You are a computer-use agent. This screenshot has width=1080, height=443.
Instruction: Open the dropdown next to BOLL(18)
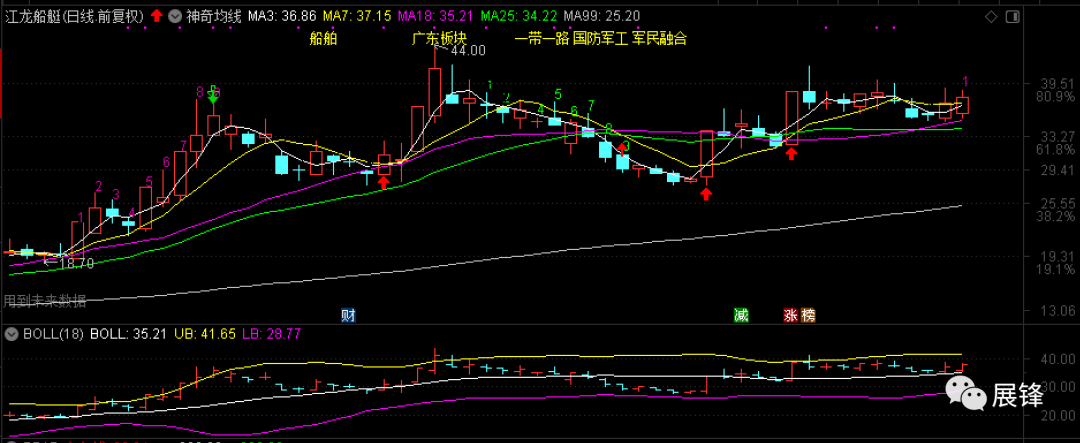[11, 334]
